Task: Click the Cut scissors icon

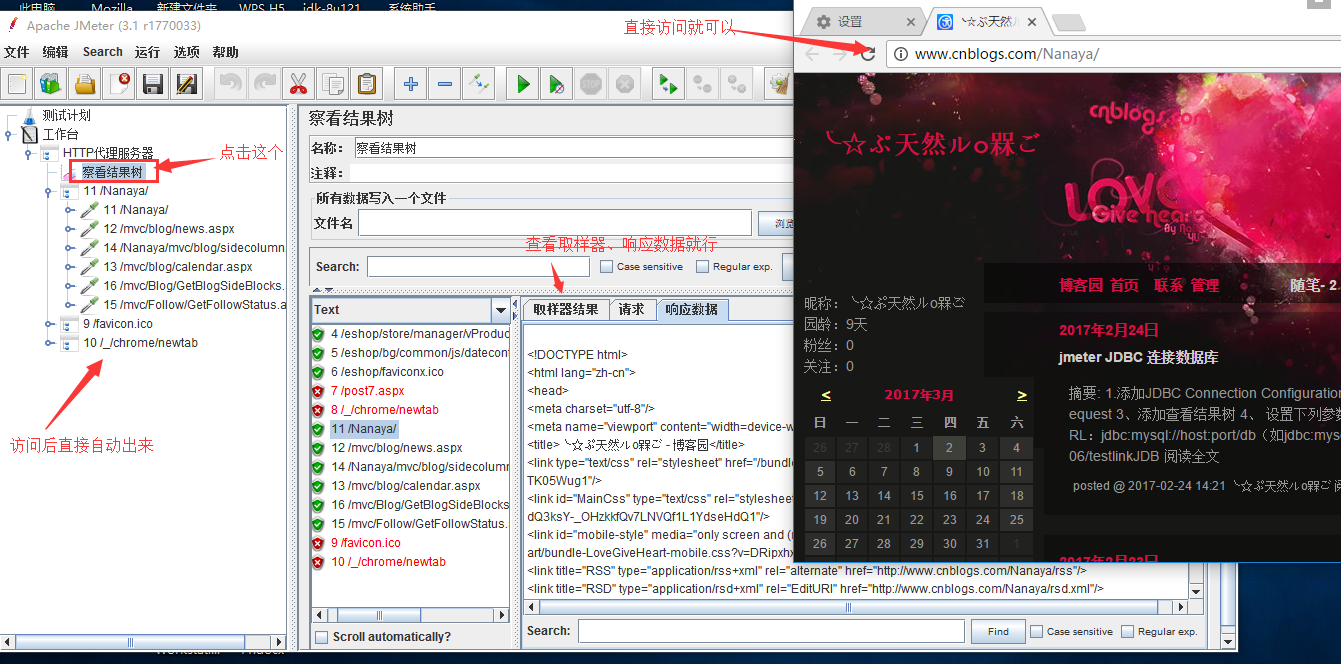Action: pyautogui.click(x=298, y=84)
